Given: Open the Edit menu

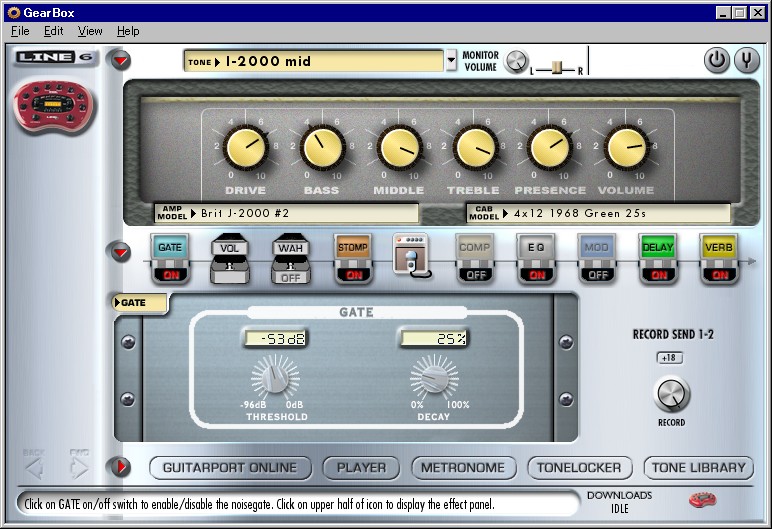Looking at the screenshot, I should tap(53, 31).
